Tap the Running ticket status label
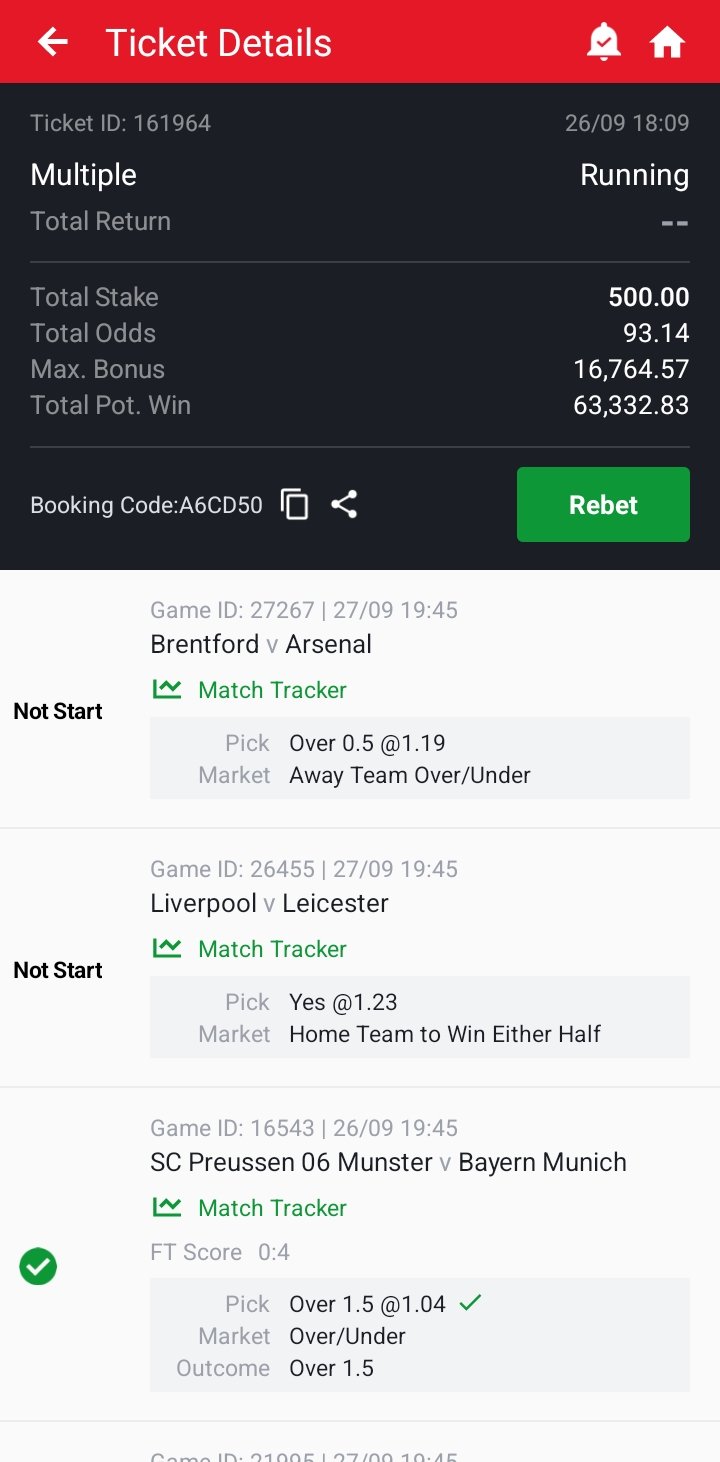 [634, 175]
